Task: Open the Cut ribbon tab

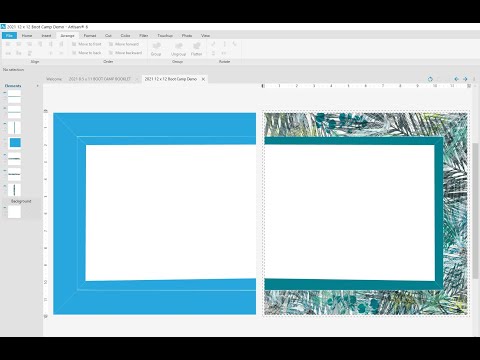Action: point(108,35)
